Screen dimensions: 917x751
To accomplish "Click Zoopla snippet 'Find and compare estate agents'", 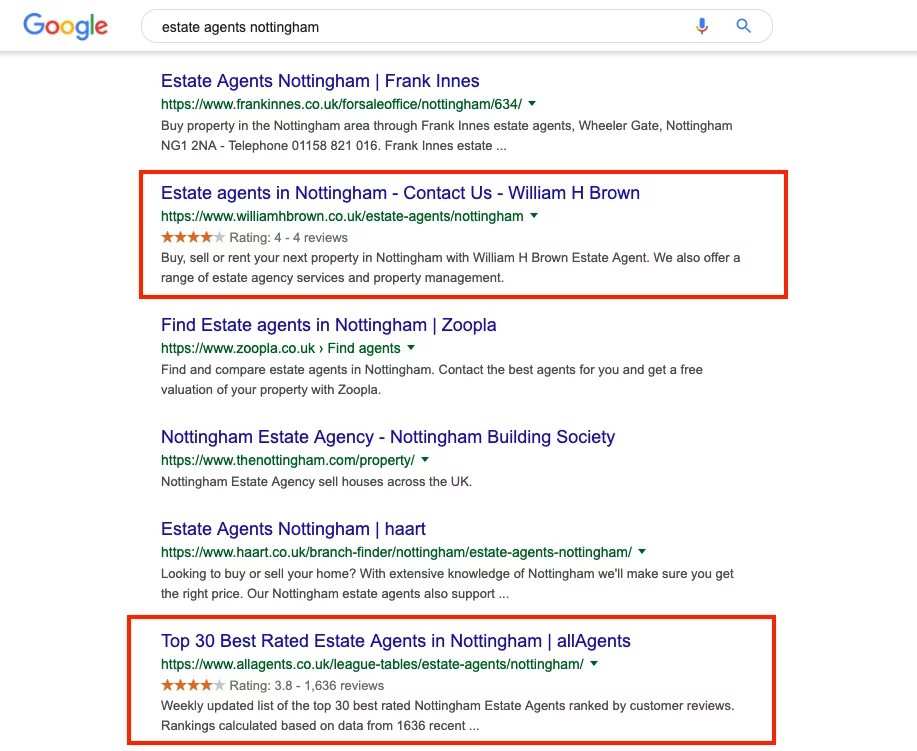I will pyautogui.click(x=432, y=380).
